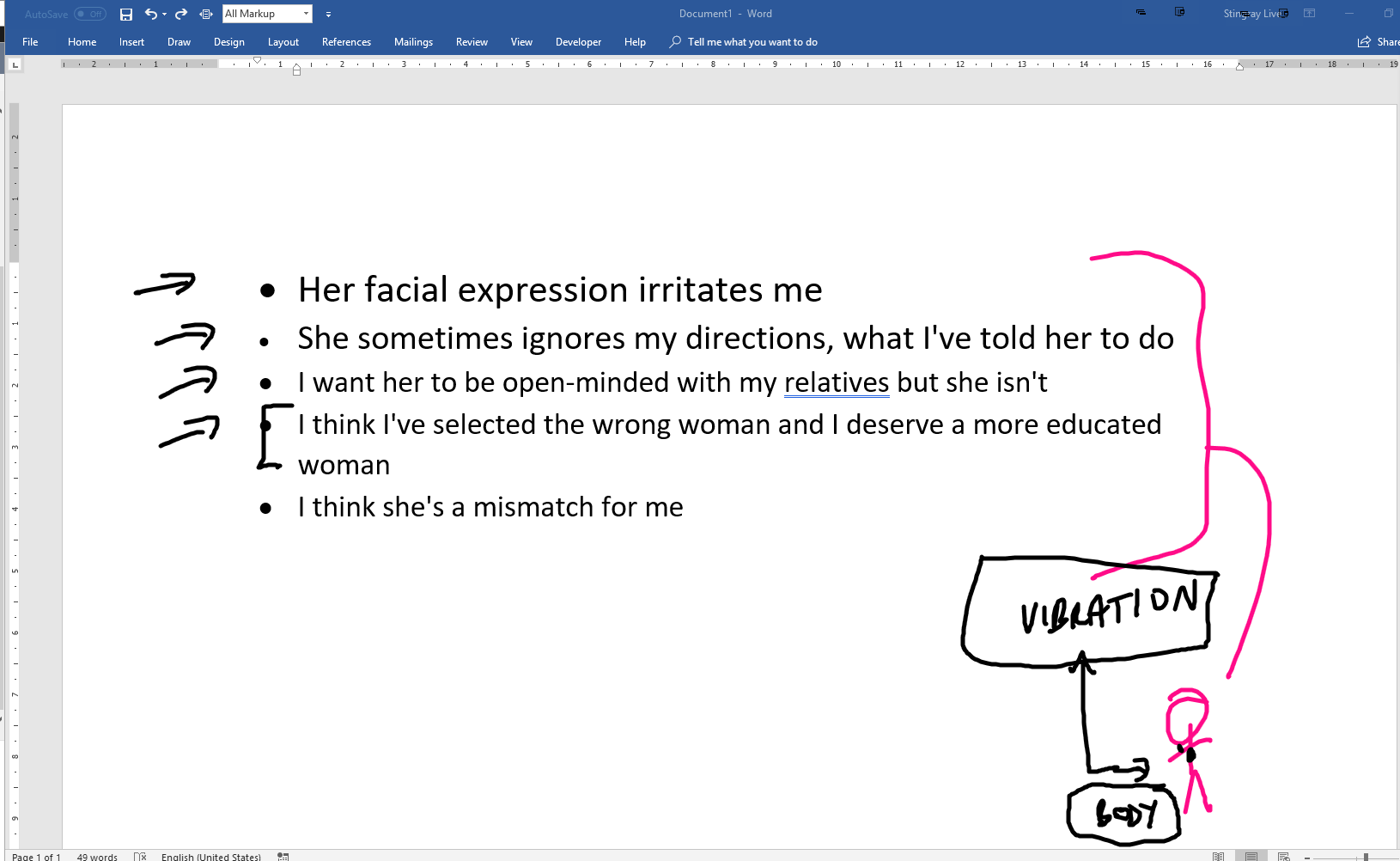Click the Save icon in Quick Access Toolbar
Image resolution: width=1400 pixels, height=861 pixels.
coord(126,15)
